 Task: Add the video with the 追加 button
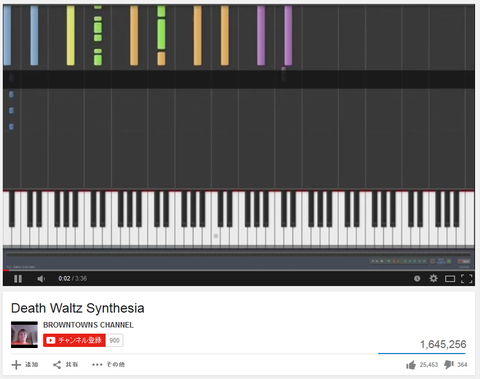pyautogui.click(x=25, y=365)
